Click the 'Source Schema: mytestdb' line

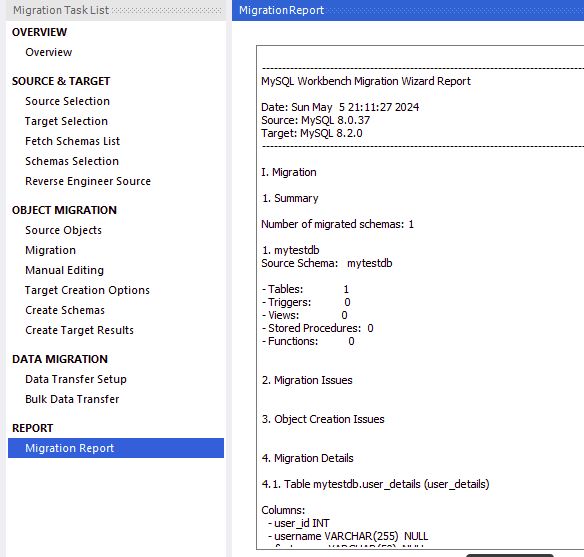[x=327, y=263]
